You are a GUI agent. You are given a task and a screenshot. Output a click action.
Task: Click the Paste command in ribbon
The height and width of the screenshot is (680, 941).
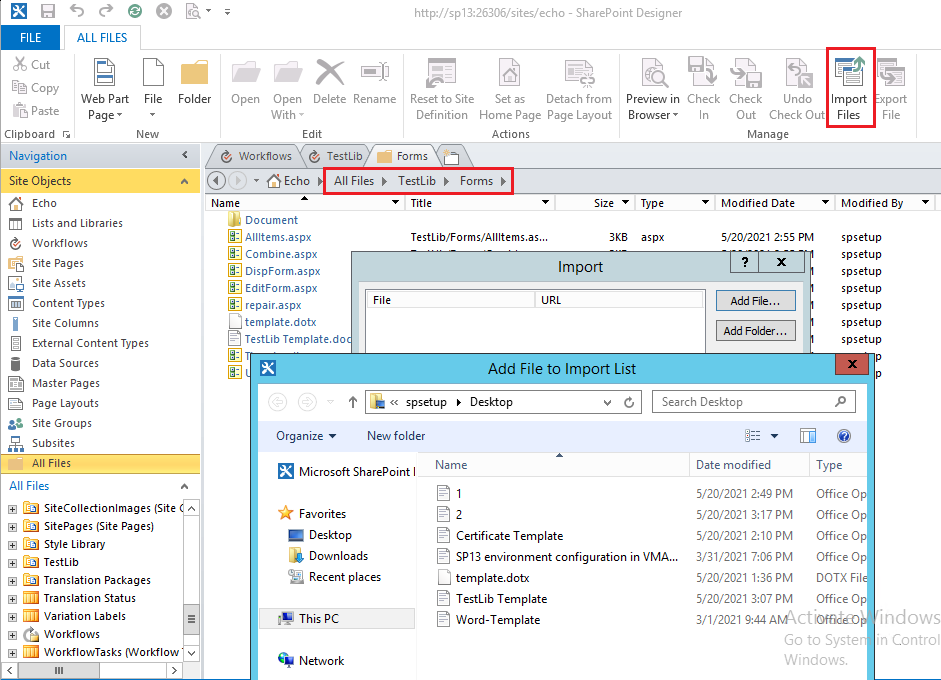(x=36, y=110)
